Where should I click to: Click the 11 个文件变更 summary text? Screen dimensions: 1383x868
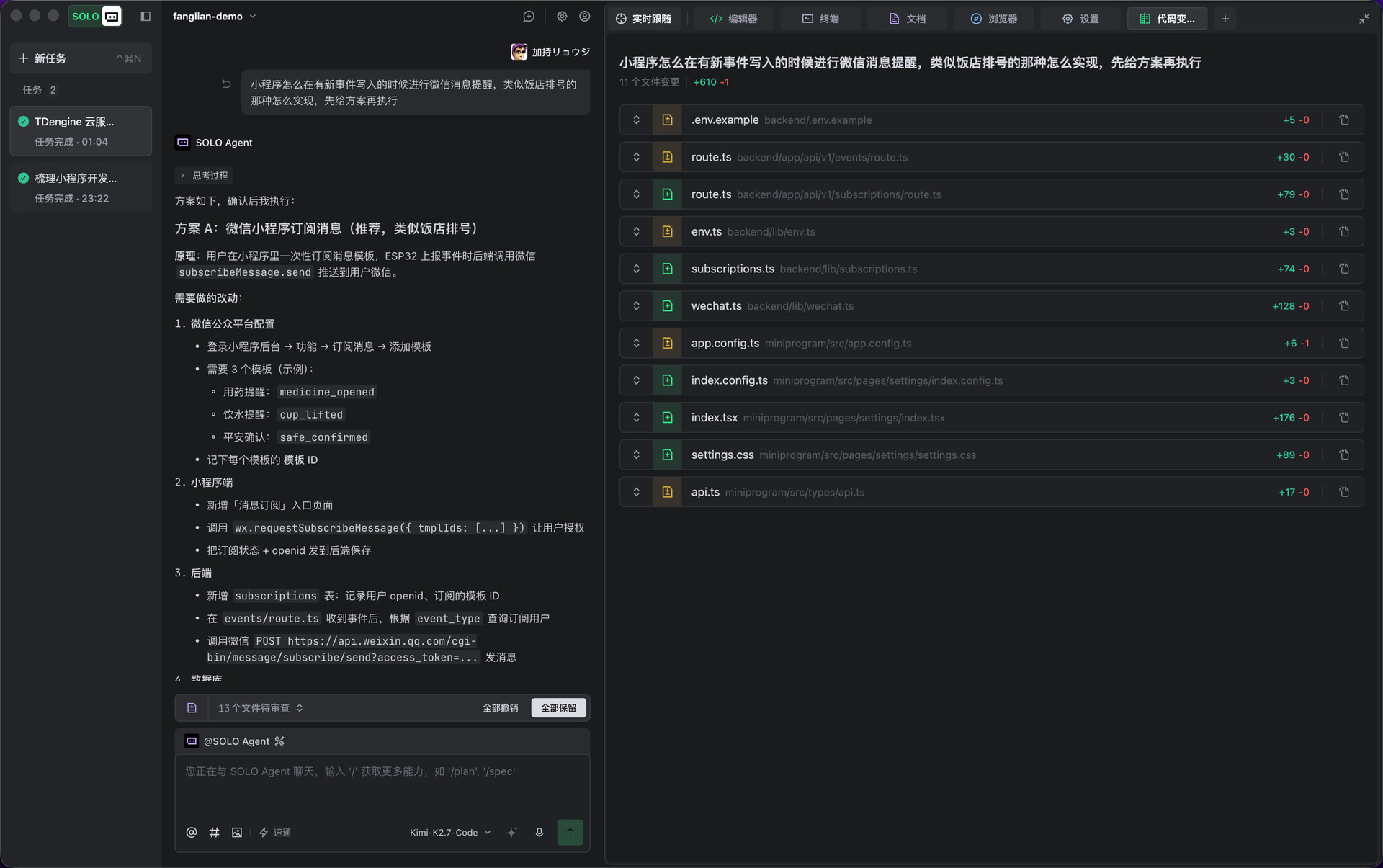(650, 82)
